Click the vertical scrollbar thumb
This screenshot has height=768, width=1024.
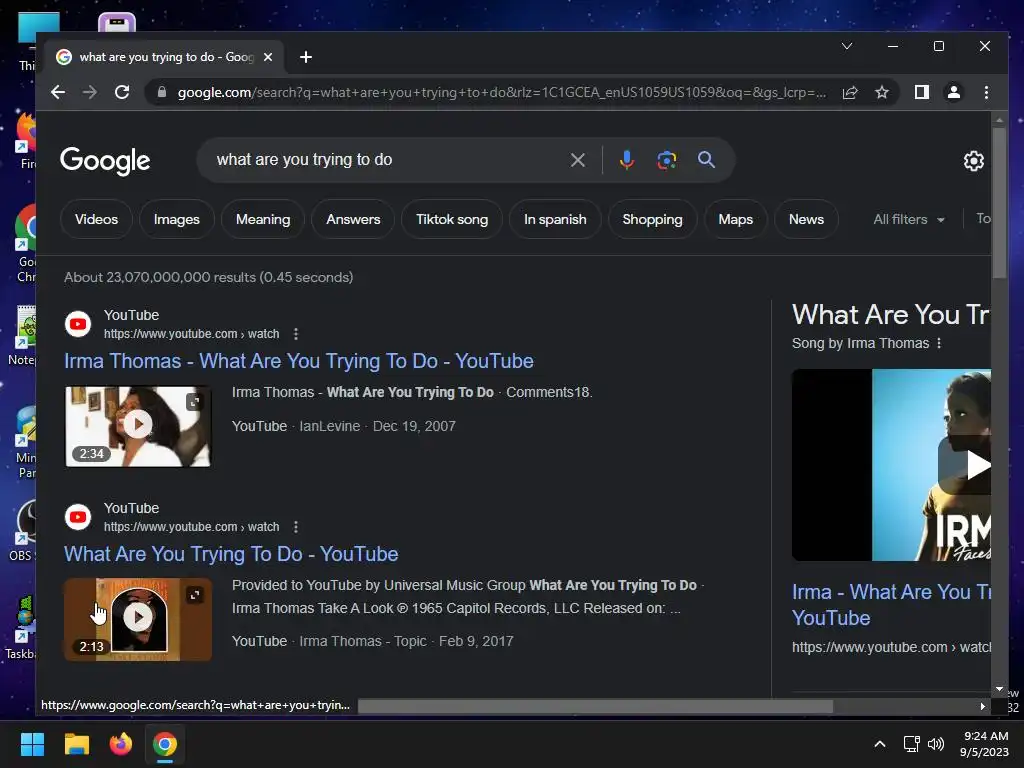pyautogui.click(x=999, y=202)
